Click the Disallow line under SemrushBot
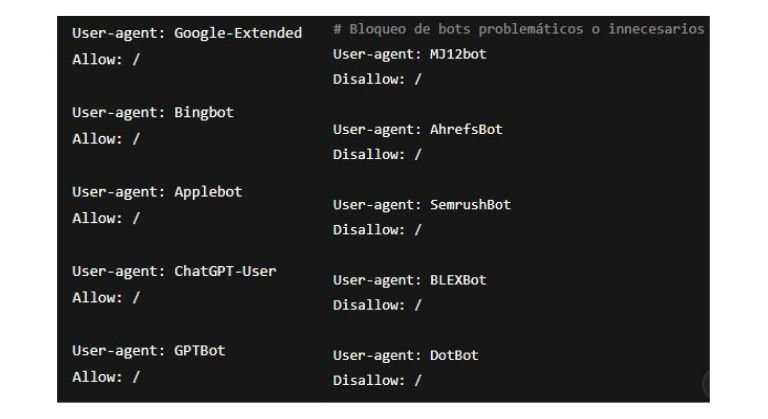This screenshot has height=419, width=768. 377,229
